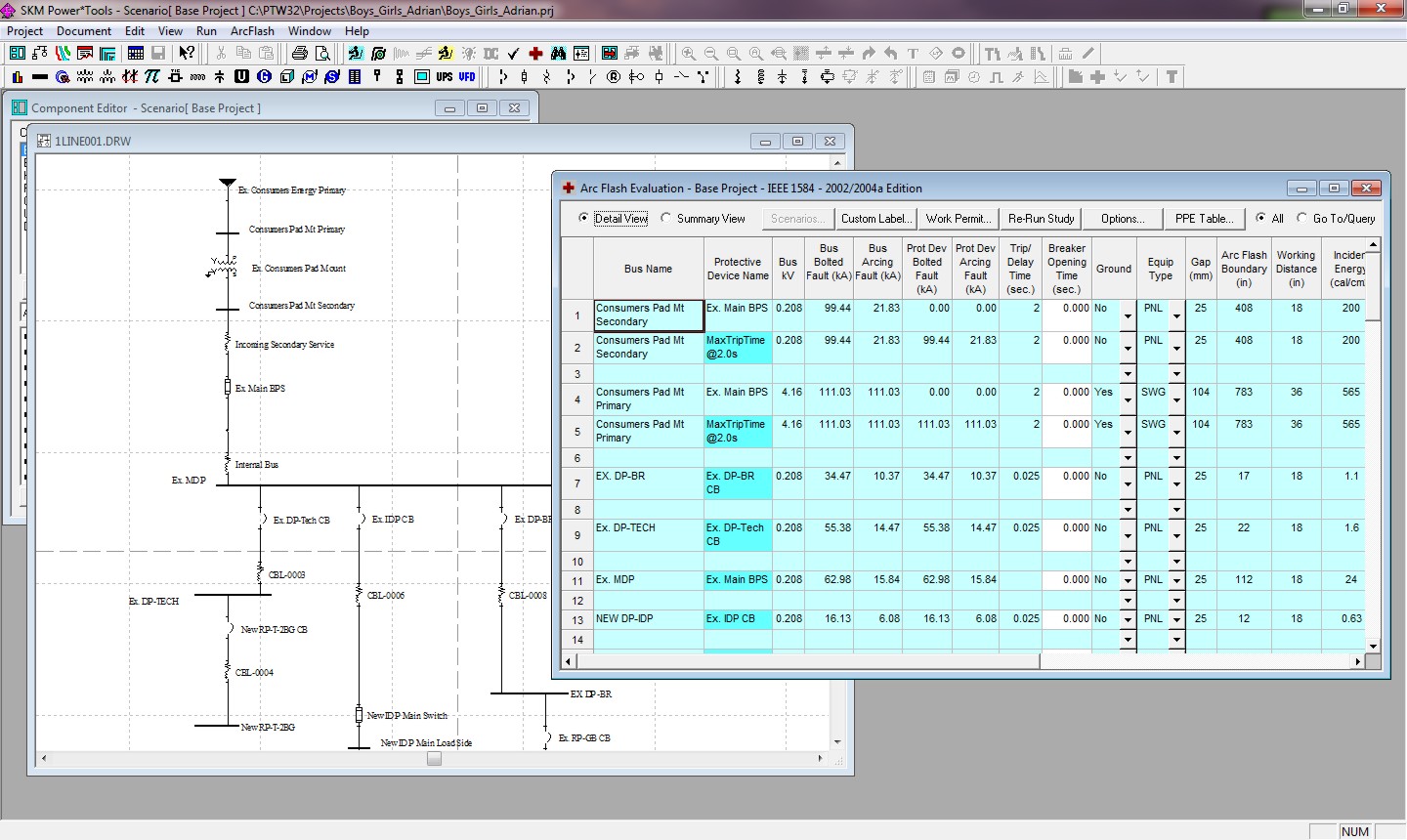Click the Custom Label... button
The image size is (1407, 840).
coord(876,219)
